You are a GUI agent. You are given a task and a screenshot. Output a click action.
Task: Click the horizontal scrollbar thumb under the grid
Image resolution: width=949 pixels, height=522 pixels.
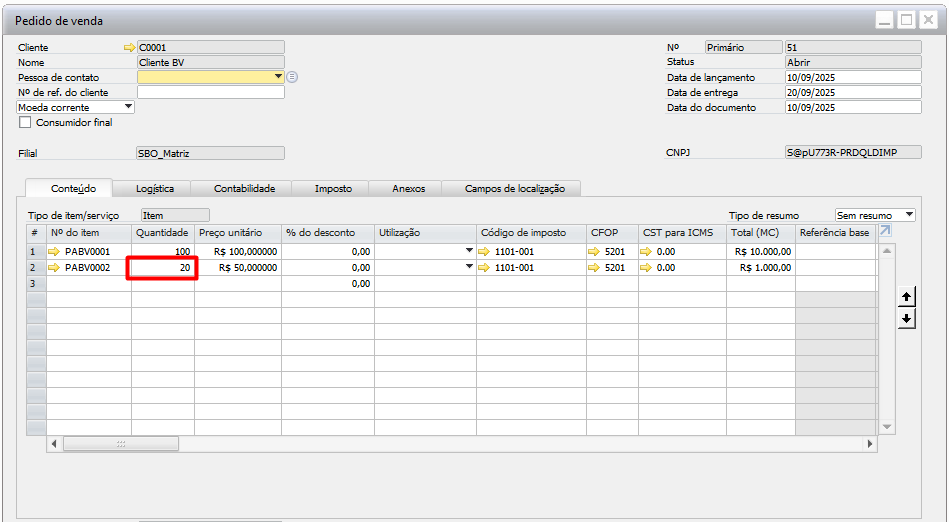tap(121, 442)
